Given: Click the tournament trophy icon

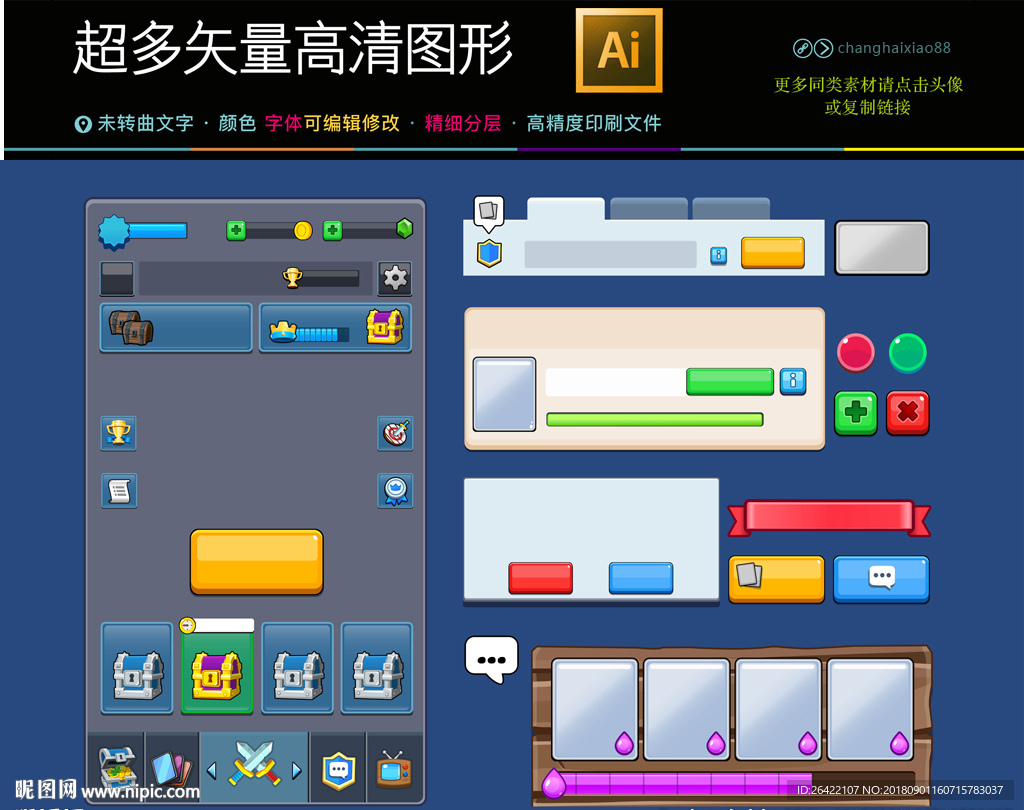Looking at the screenshot, I should (118, 433).
